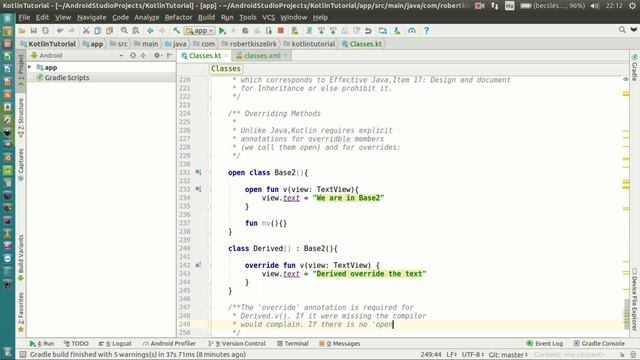
Task: Toggle Device File Explorer panel
Action: 634,299
